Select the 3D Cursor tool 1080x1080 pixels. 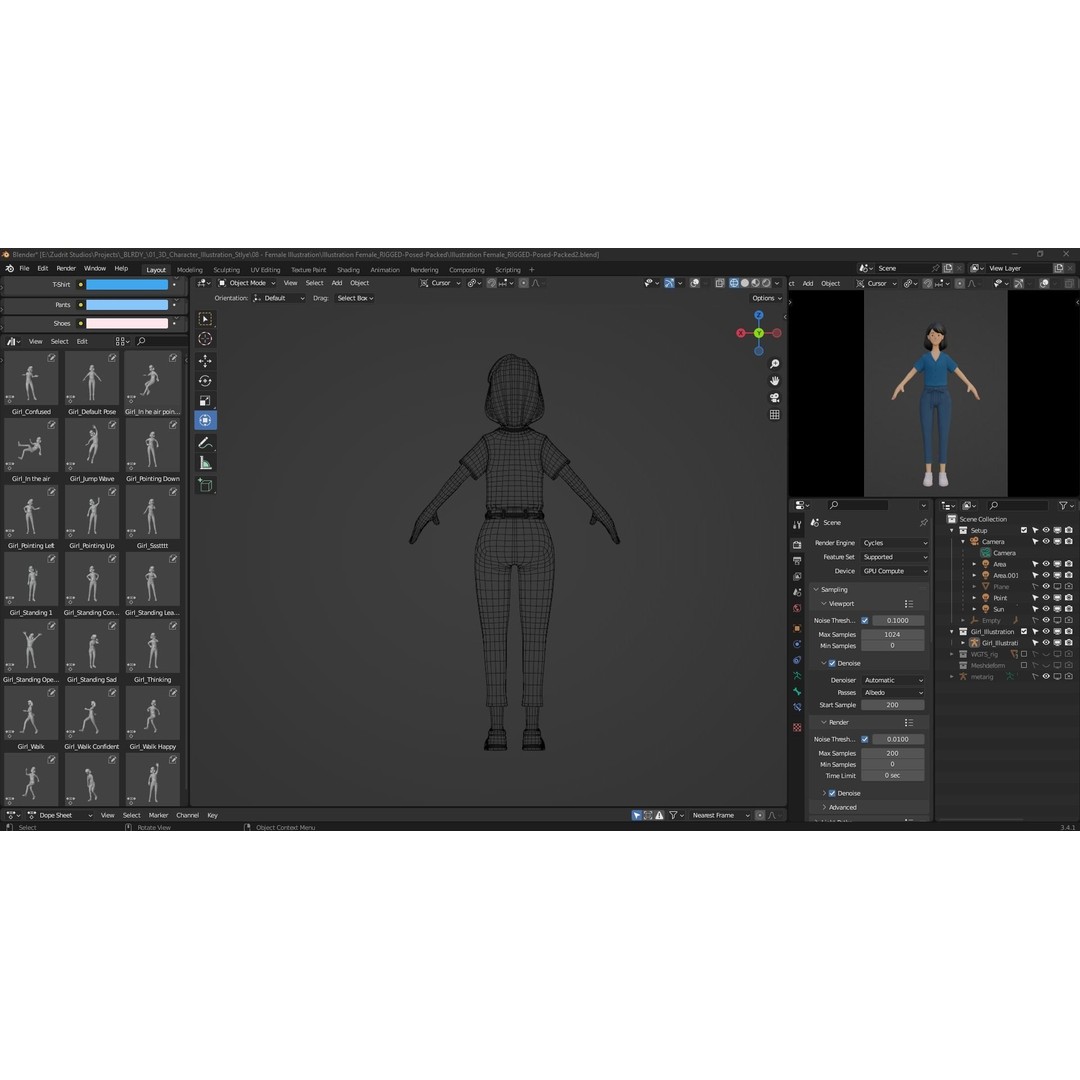(x=205, y=339)
